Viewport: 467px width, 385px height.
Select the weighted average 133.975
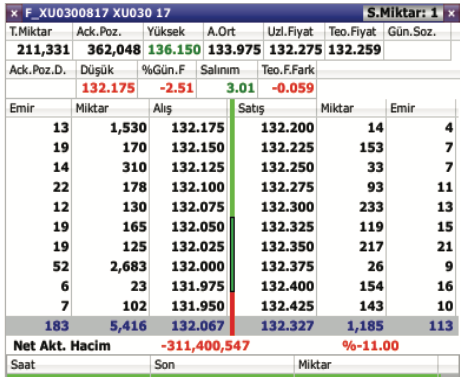(234, 50)
